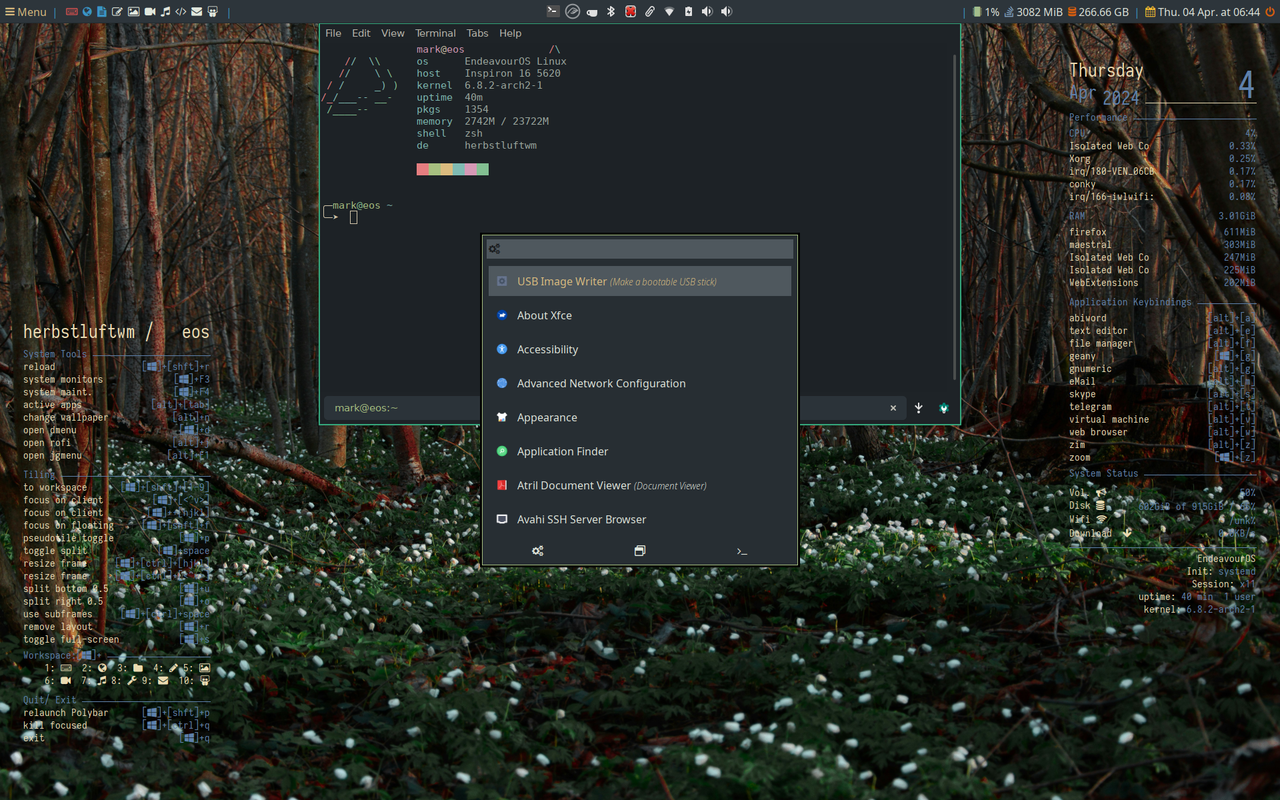Click the Bluetooth icon in the tray

(x=610, y=11)
